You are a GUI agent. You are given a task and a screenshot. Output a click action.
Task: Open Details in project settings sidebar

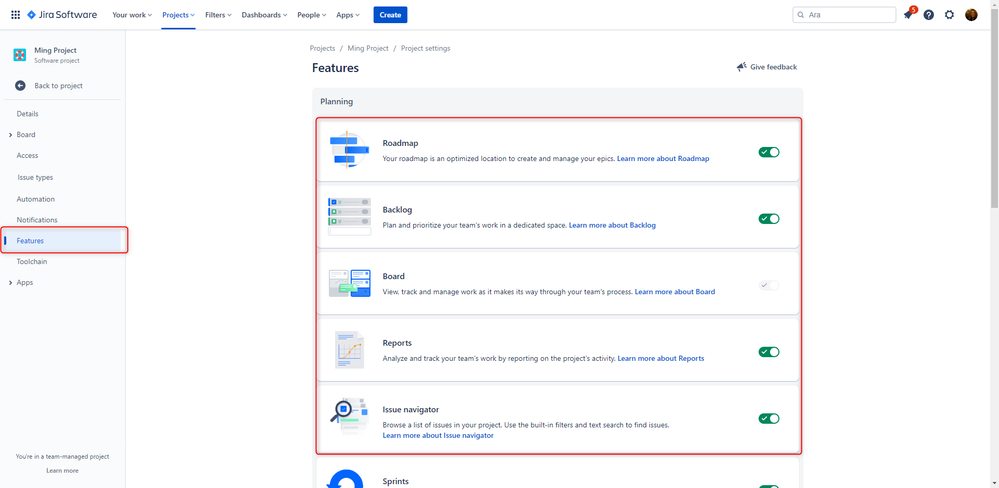click(x=27, y=114)
